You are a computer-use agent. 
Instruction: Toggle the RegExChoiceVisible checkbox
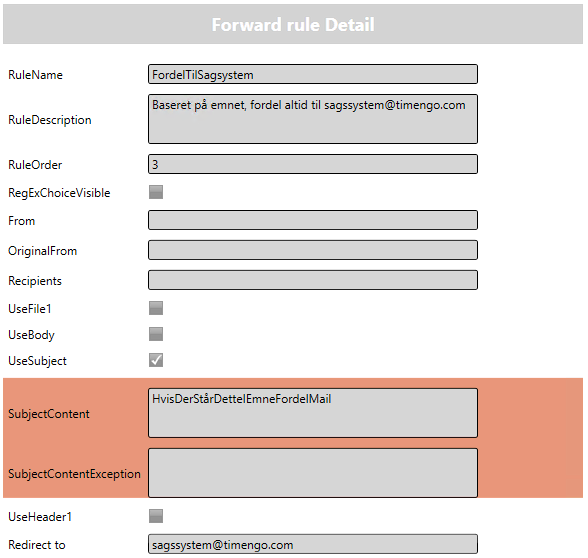(x=156, y=192)
